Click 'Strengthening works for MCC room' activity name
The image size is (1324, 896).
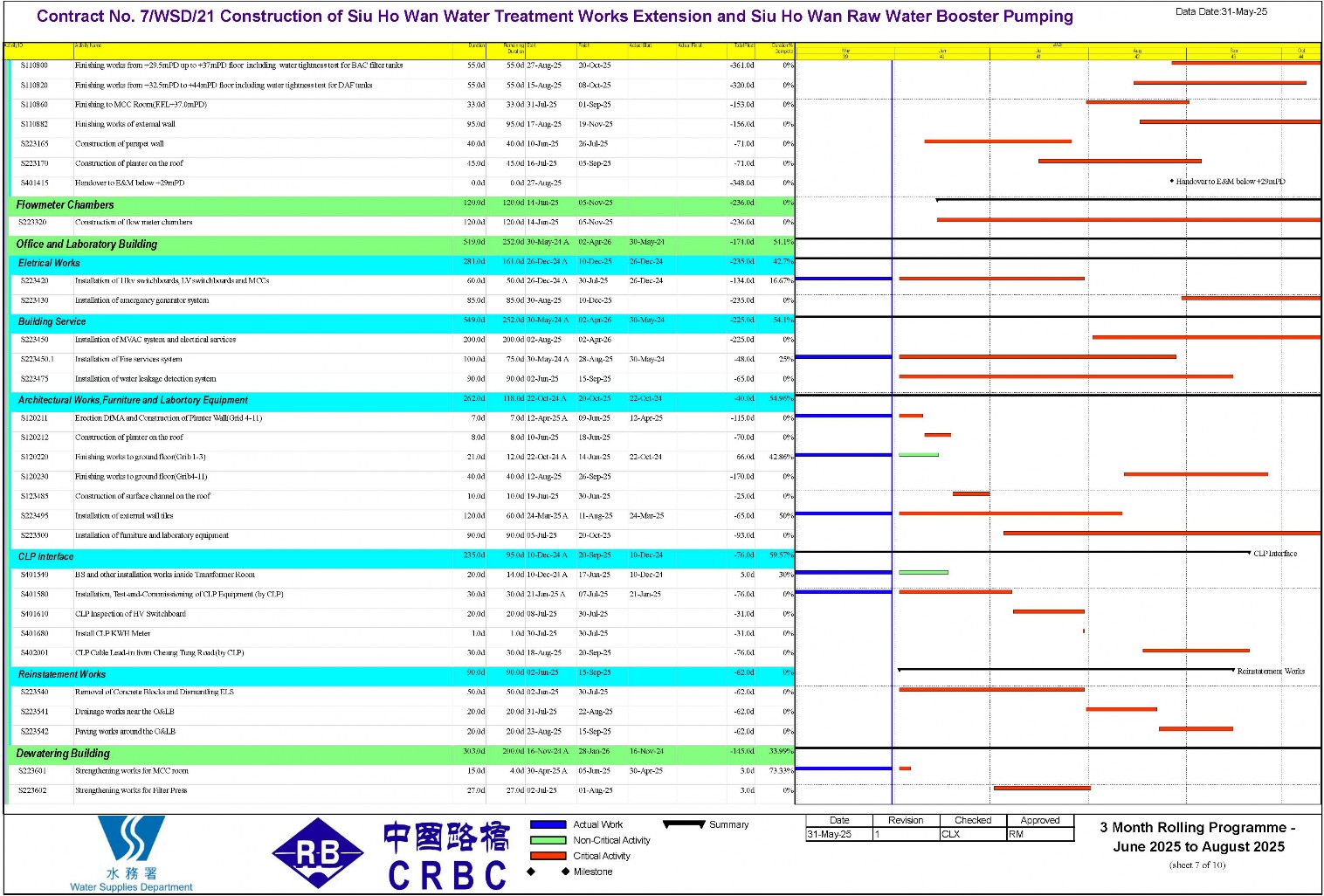132,771
